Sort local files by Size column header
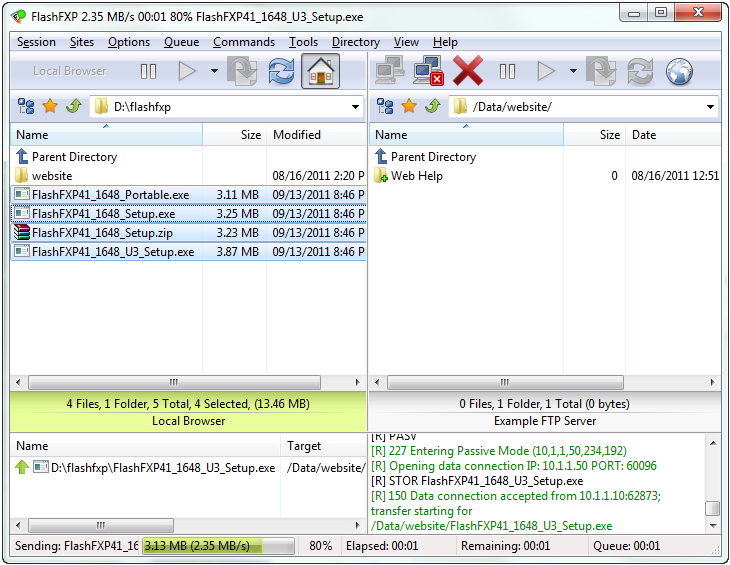The height and width of the screenshot is (565, 730). [250, 135]
